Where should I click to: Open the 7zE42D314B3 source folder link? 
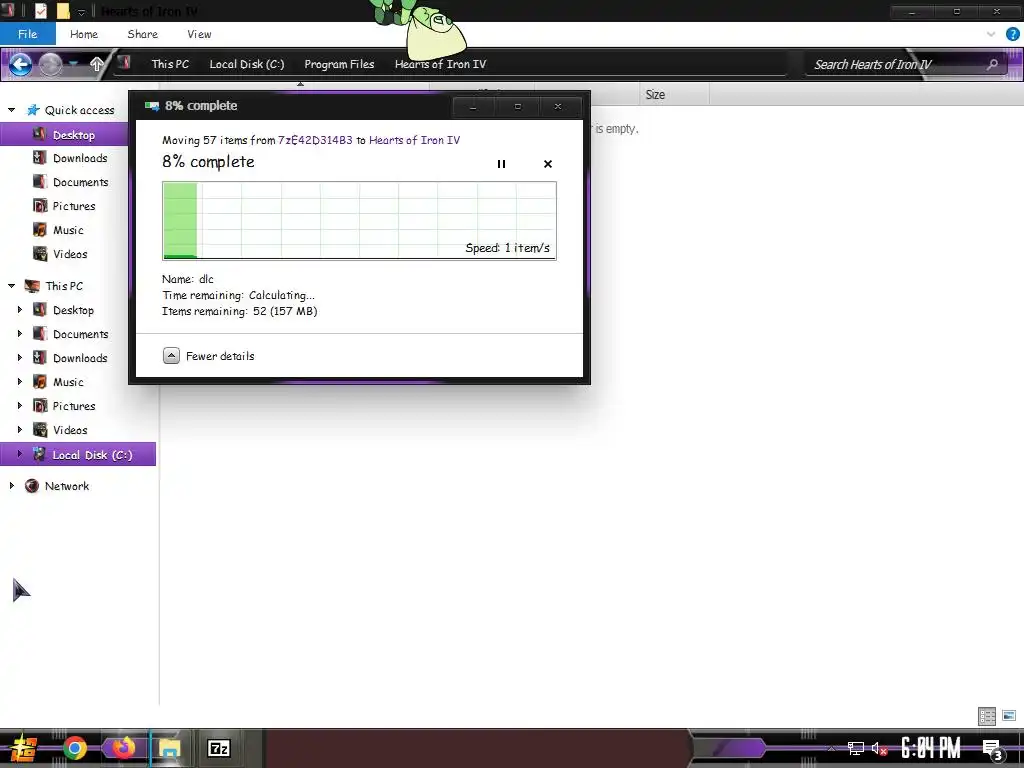pos(315,140)
